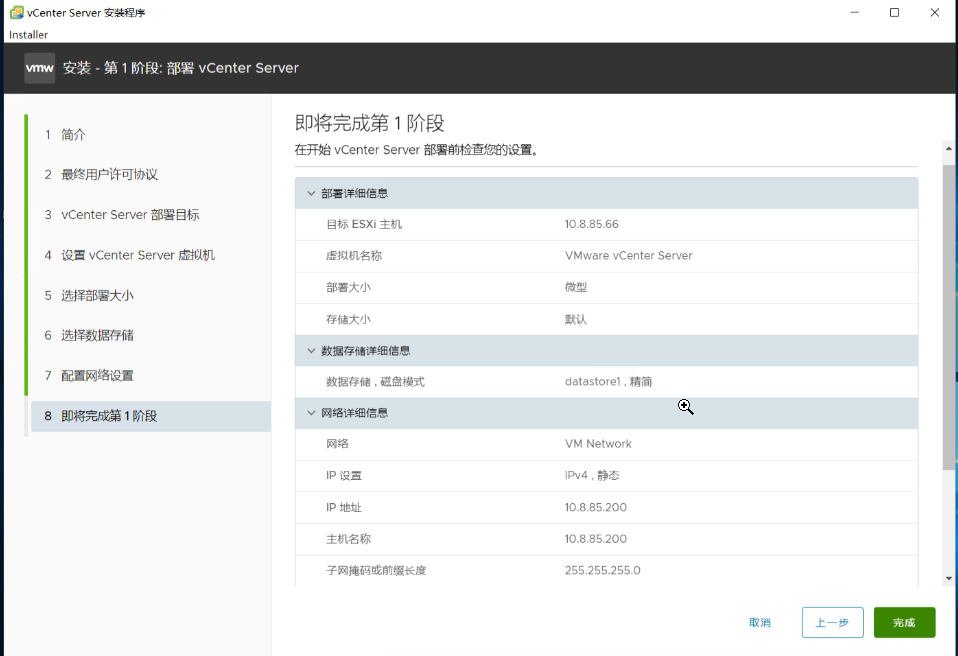This screenshot has width=958, height=656.
Task: Go to step 5 选择部署大小
Action: [x=89, y=296]
